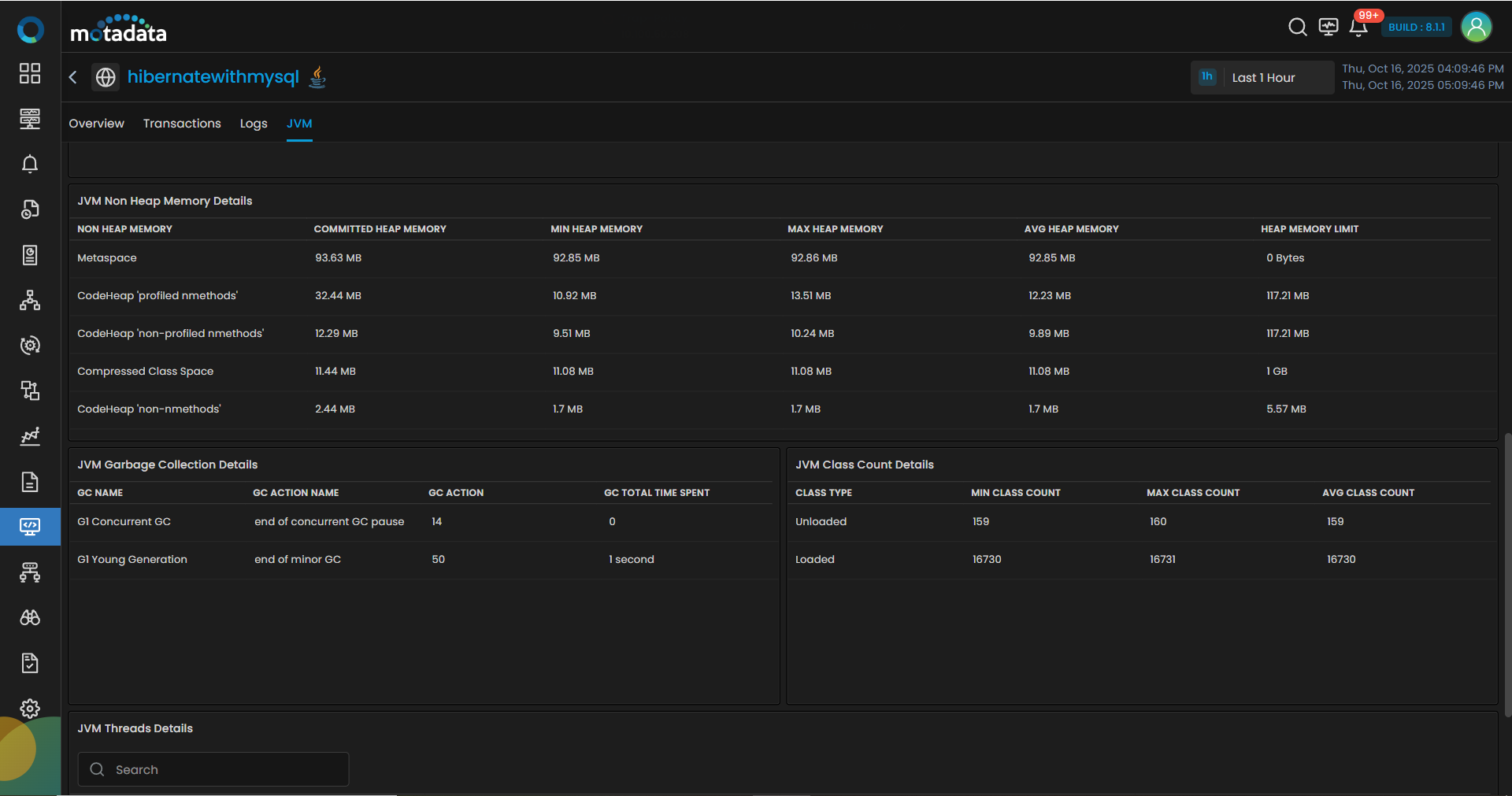The width and height of the screenshot is (1512, 796).
Task: Open the alerts bell icon in sidebar
Action: coord(30,164)
